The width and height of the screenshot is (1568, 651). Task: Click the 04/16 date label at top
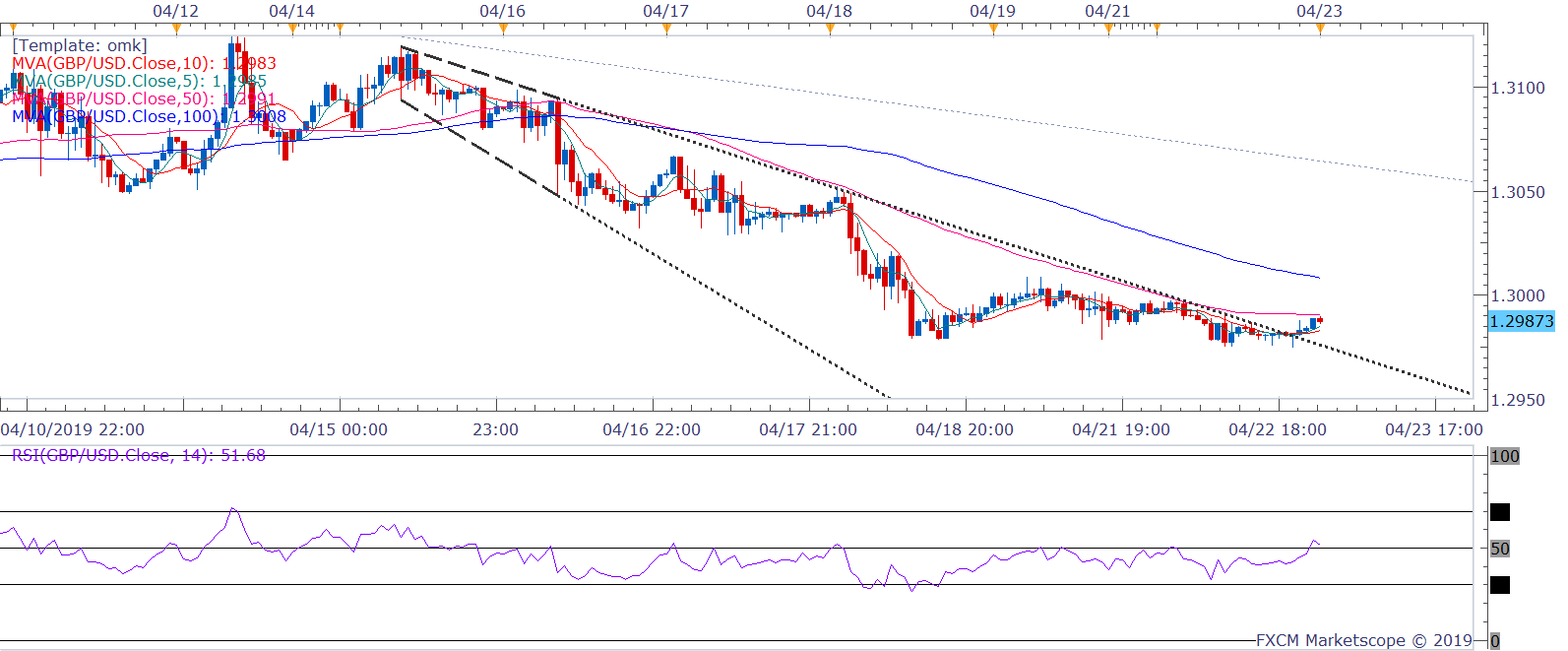pyautogui.click(x=502, y=11)
